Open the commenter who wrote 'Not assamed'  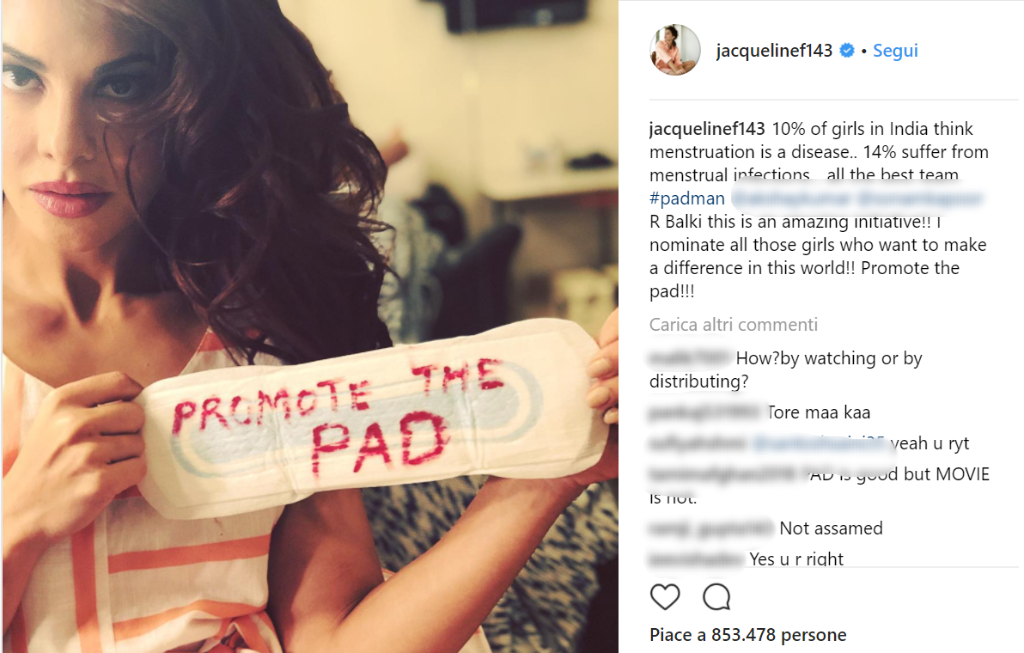point(711,528)
